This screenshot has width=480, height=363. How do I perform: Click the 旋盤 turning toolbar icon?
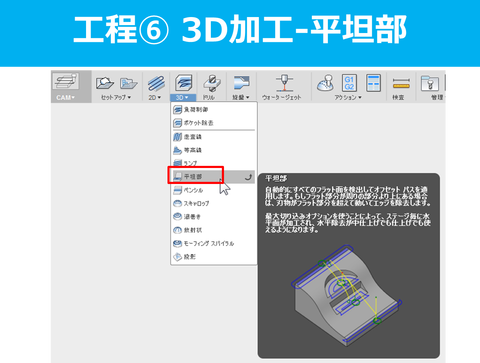coord(241,83)
